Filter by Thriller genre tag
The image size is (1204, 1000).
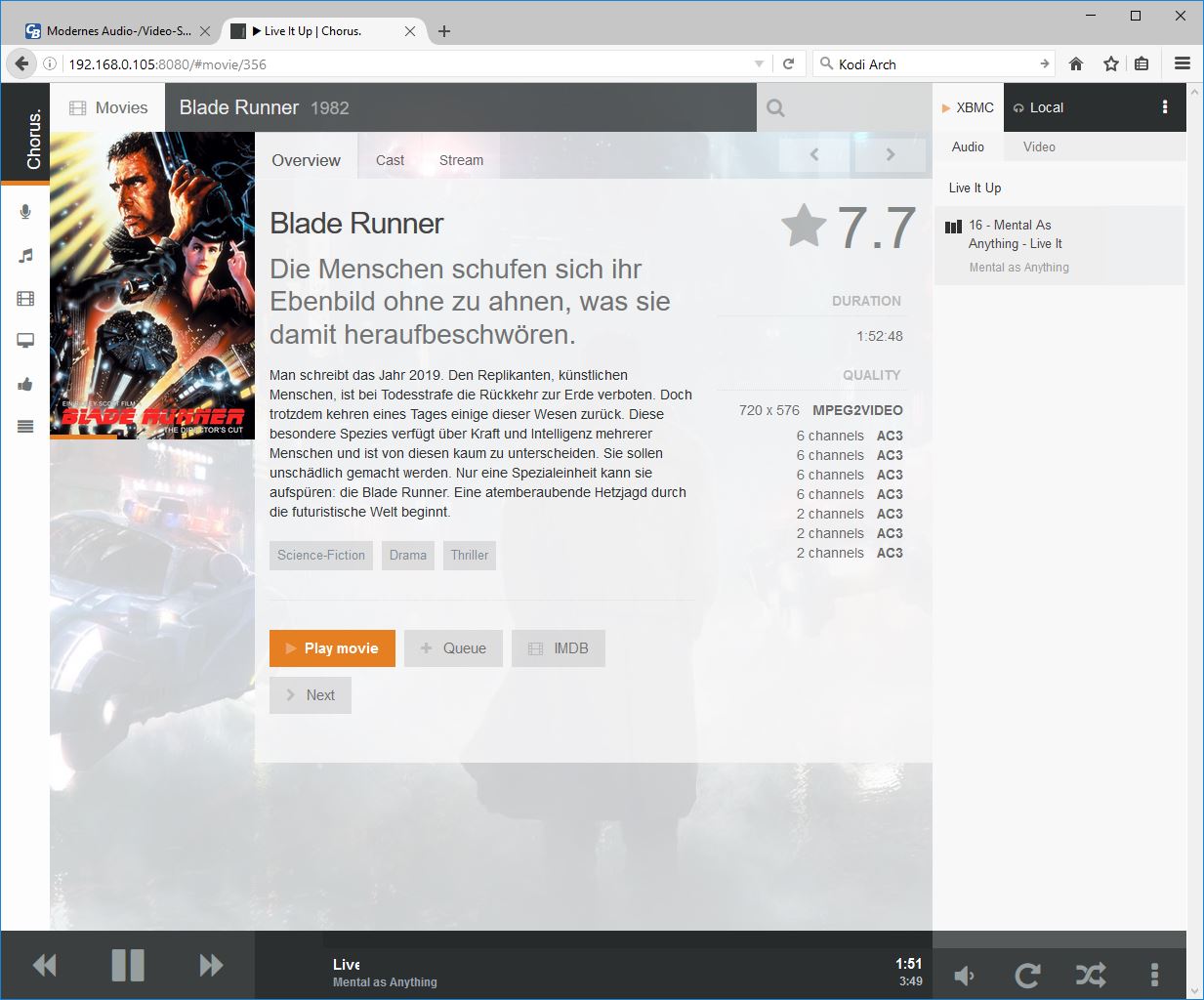coord(470,555)
